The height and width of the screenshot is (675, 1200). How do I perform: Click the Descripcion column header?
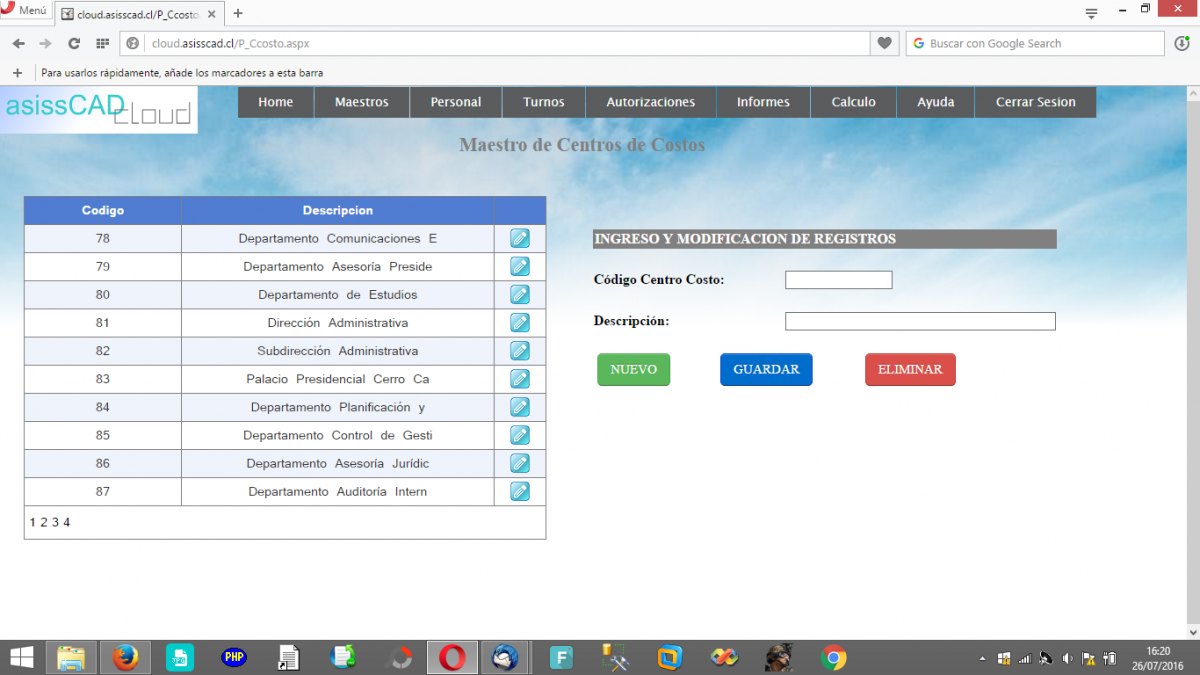tap(338, 210)
